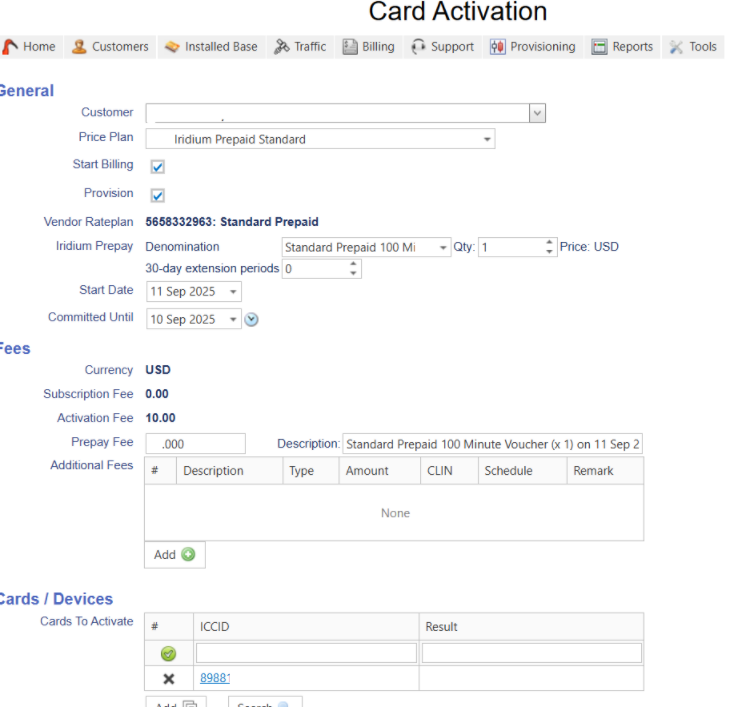The image size is (738, 707).
Task: Remove the 89881 card with X icon
Action: coord(168,679)
